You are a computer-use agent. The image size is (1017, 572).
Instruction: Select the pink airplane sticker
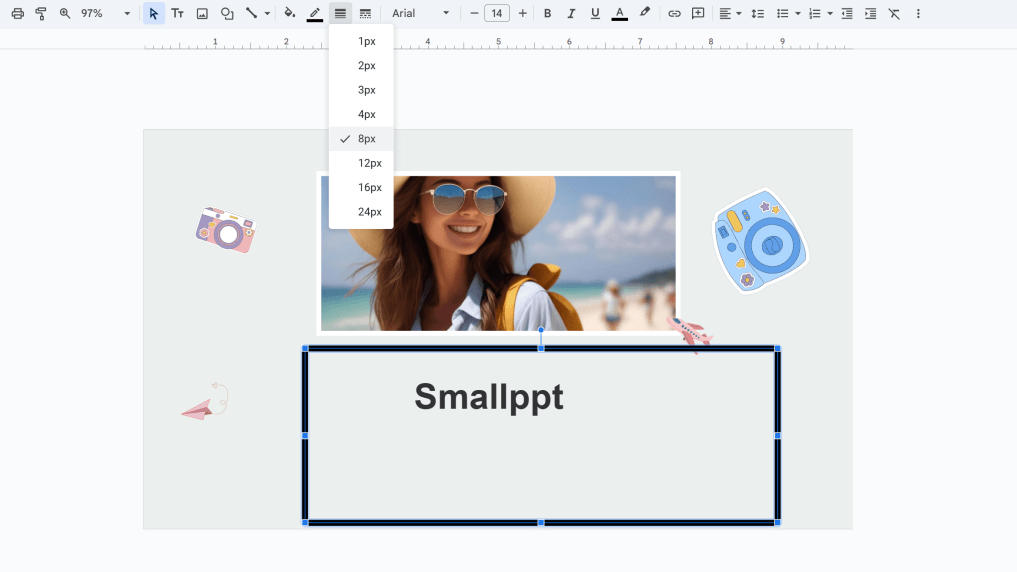point(690,333)
